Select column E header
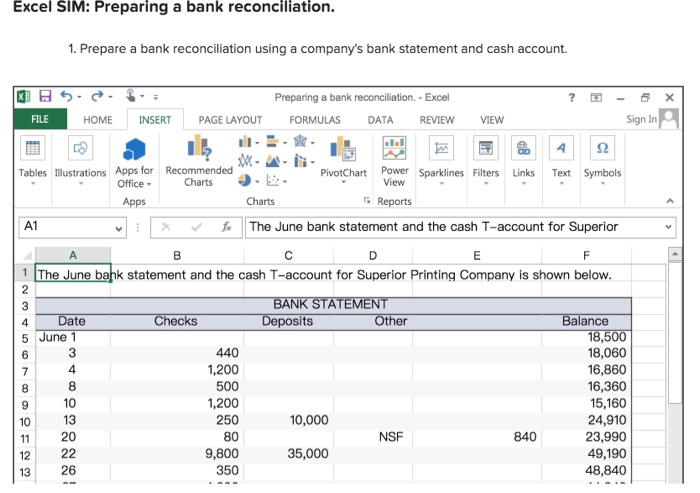The width and height of the screenshot is (700, 493). 477,255
